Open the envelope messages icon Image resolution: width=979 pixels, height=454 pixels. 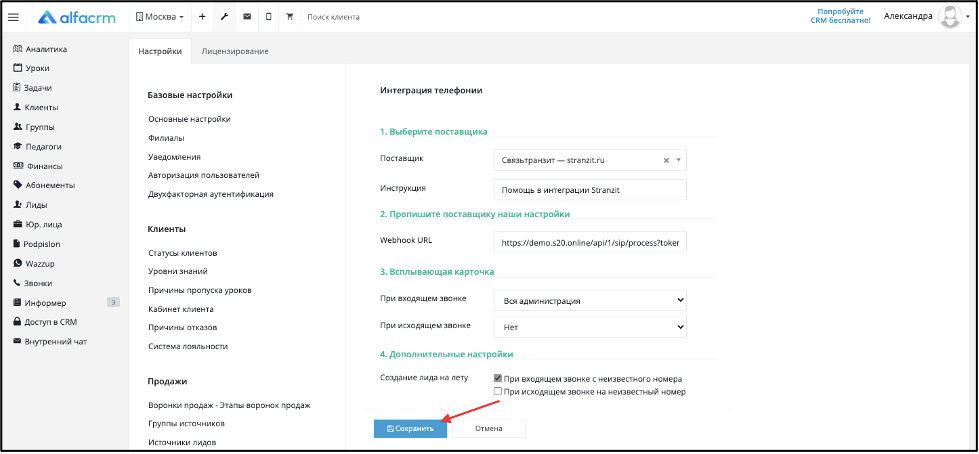(x=247, y=17)
